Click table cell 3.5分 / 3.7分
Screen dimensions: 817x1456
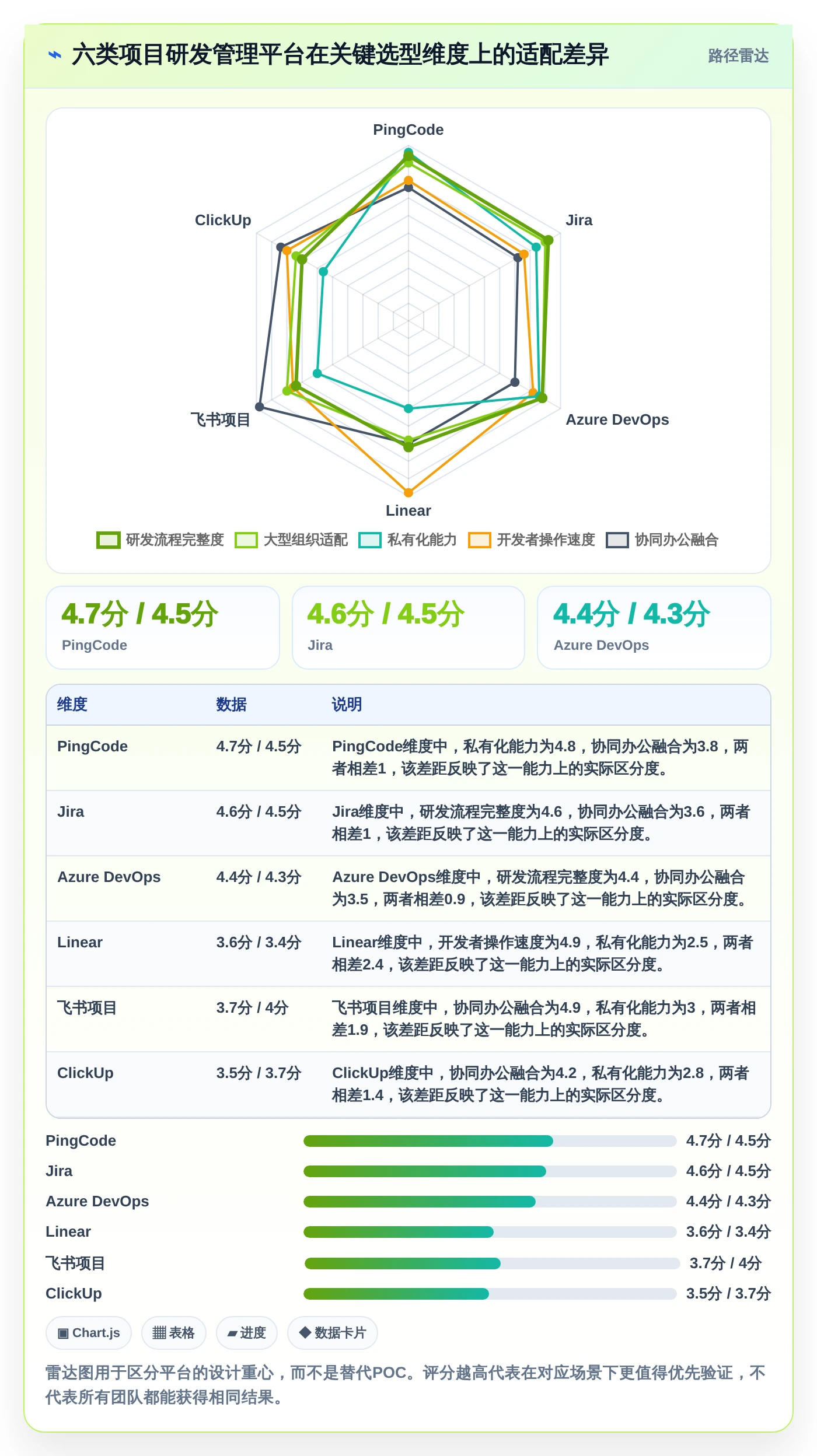(259, 1073)
